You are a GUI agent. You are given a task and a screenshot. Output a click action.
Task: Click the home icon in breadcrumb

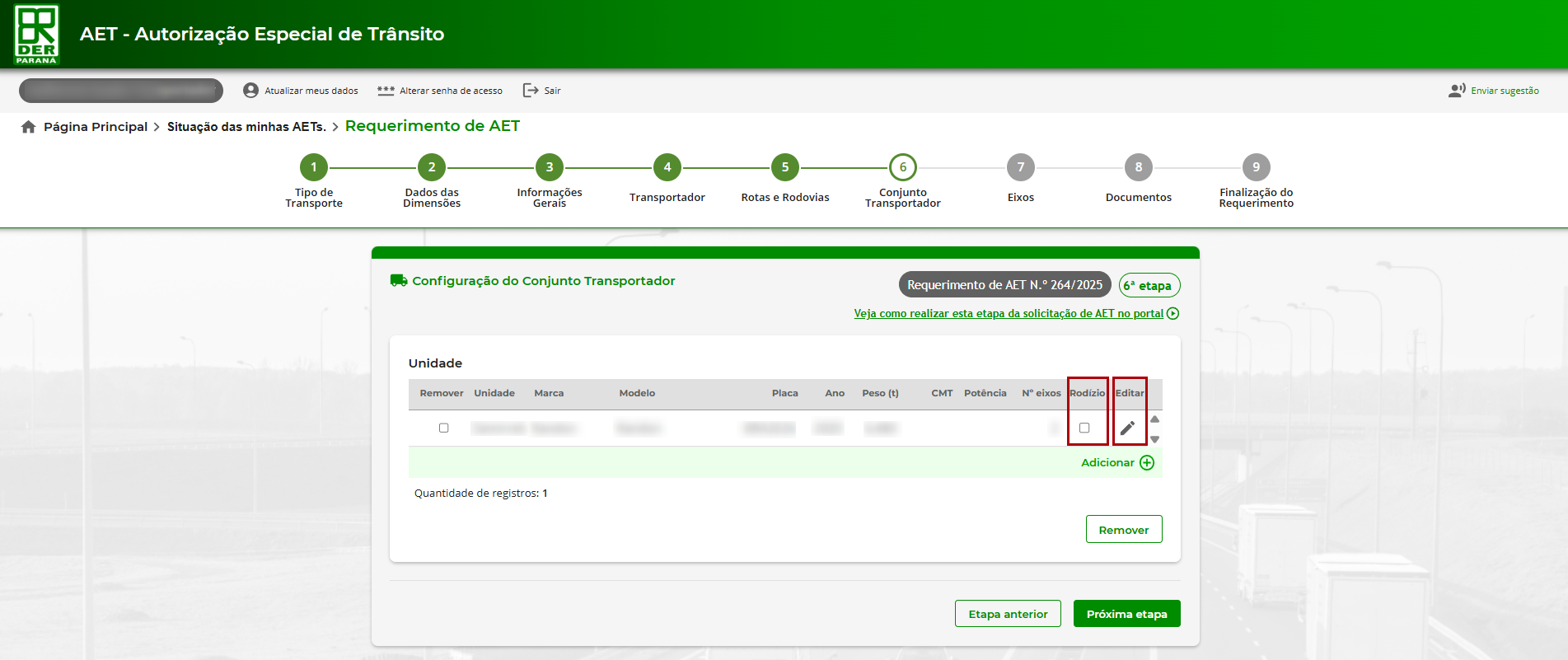pyautogui.click(x=28, y=127)
